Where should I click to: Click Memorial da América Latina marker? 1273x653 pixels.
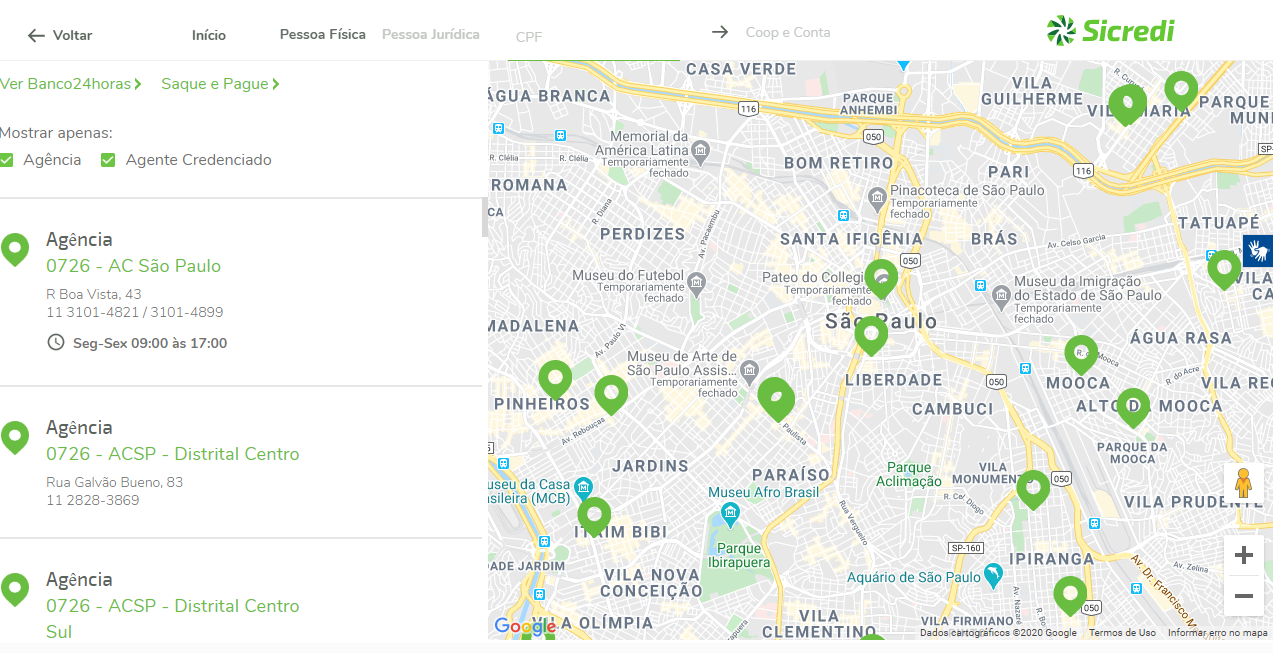[700, 152]
